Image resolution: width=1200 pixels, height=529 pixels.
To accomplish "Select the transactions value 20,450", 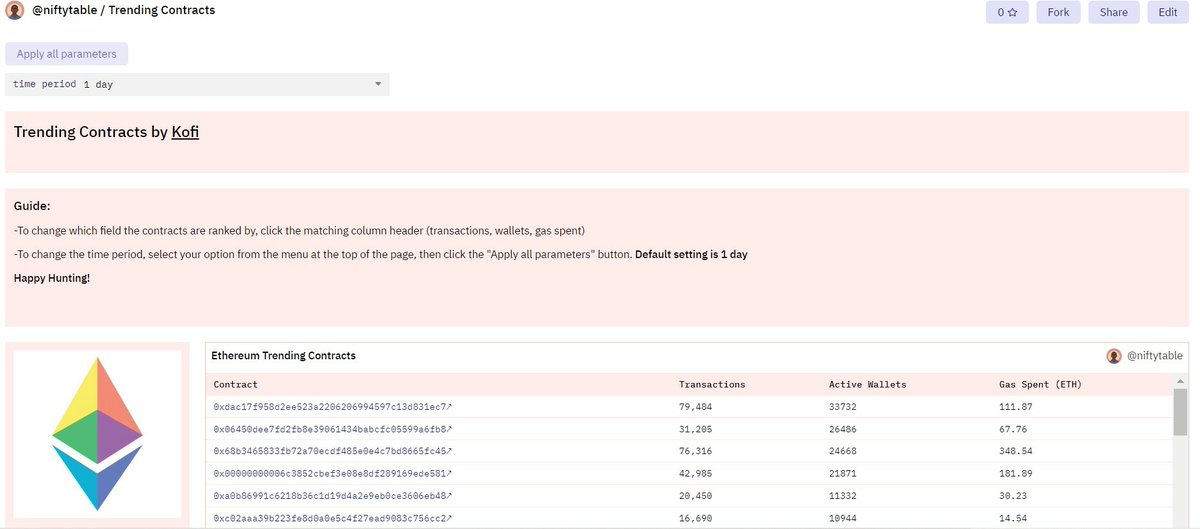I will [696, 495].
